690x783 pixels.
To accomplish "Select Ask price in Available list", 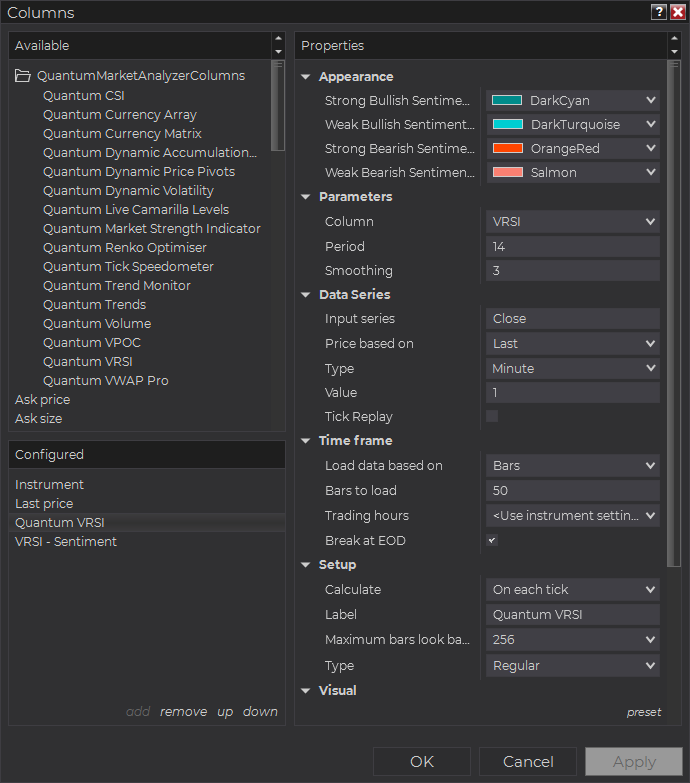I will click(42, 399).
